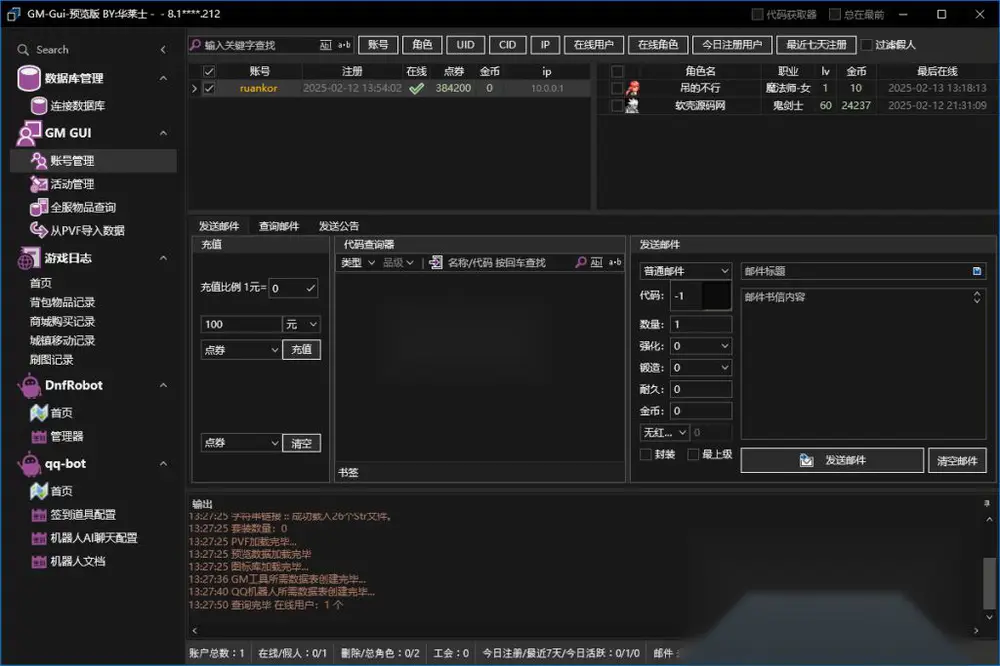
Task: Toggle select-all checkbox in account table header
Action: [209, 71]
